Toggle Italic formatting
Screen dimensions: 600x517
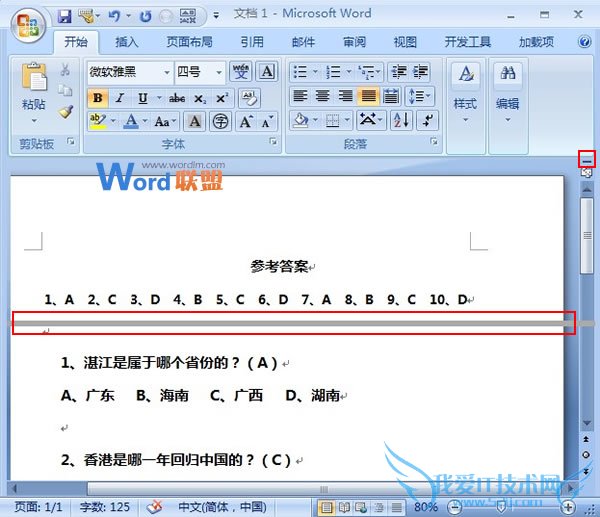[120, 98]
